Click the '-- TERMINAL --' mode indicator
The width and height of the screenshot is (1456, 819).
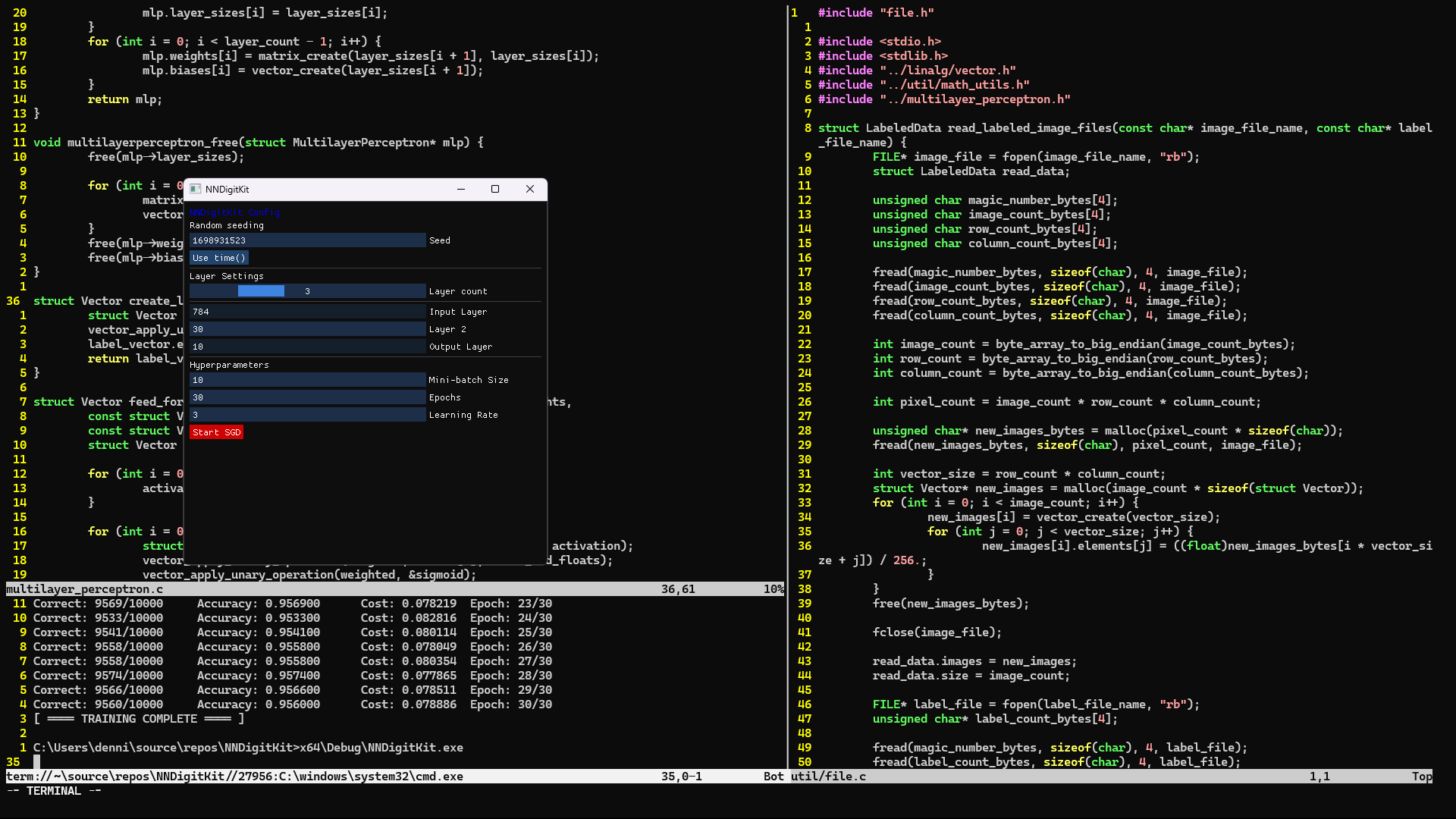coord(54,791)
